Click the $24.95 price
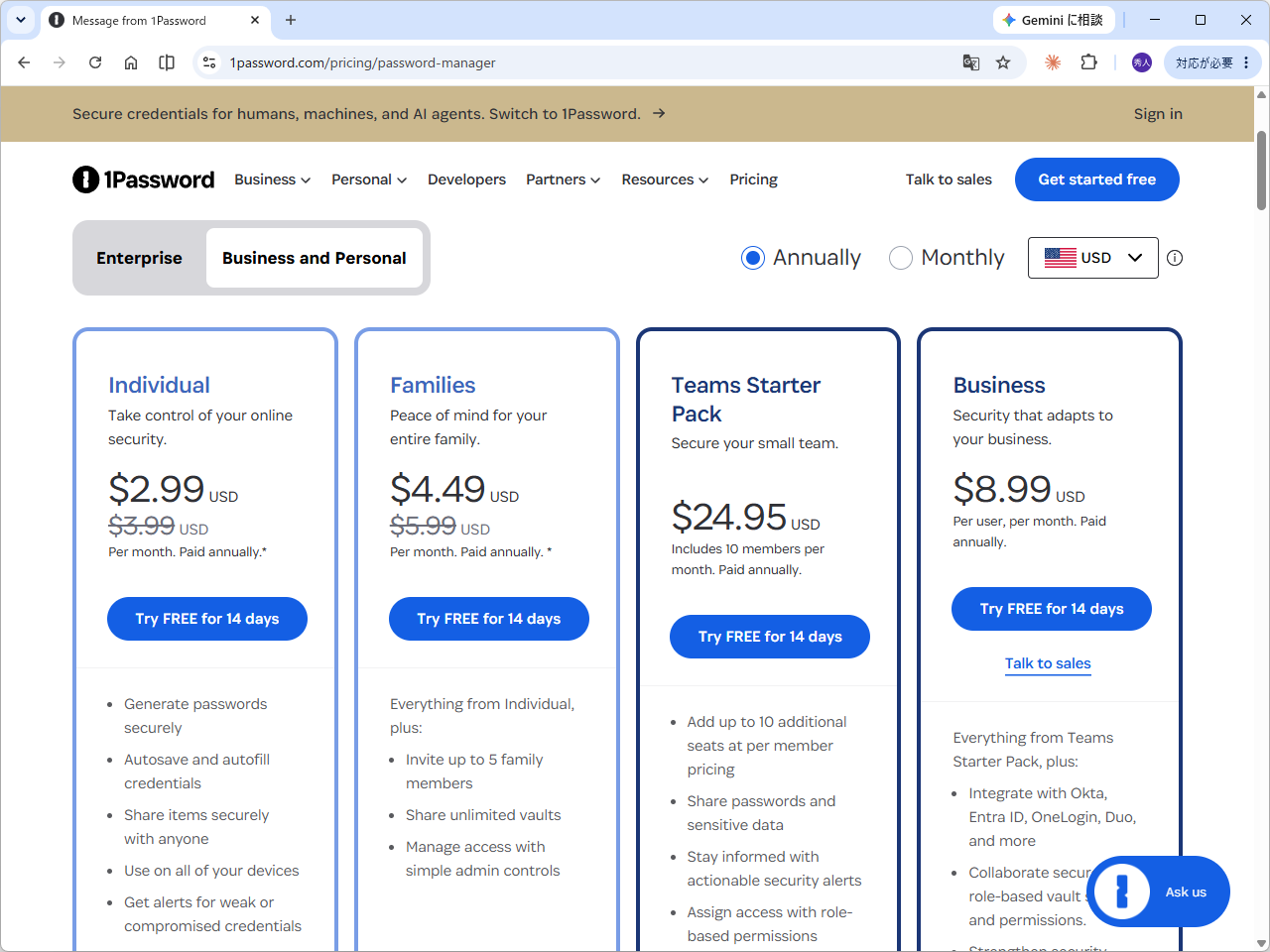The height and width of the screenshot is (952, 1270). coord(729,517)
